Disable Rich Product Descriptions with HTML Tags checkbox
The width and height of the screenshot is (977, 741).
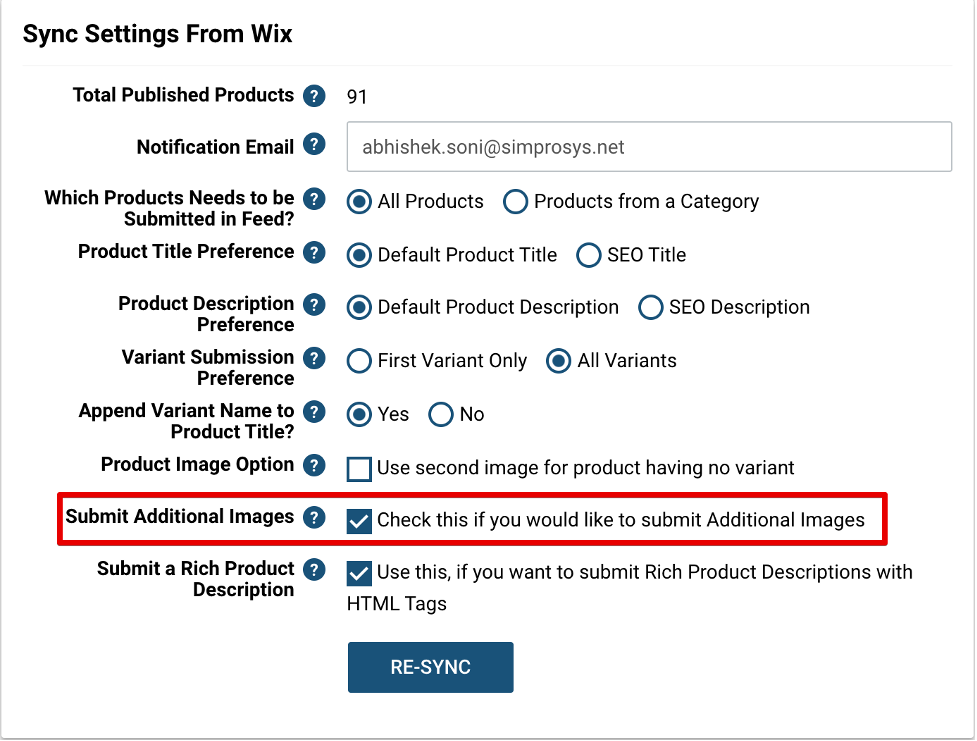tap(359, 573)
